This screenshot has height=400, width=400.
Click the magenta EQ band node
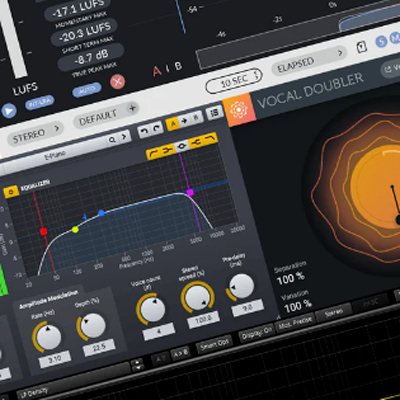190,192
